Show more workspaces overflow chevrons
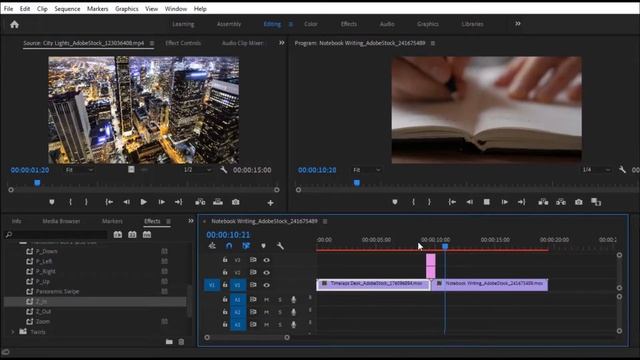The image size is (640, 360). tap(518, 24)
